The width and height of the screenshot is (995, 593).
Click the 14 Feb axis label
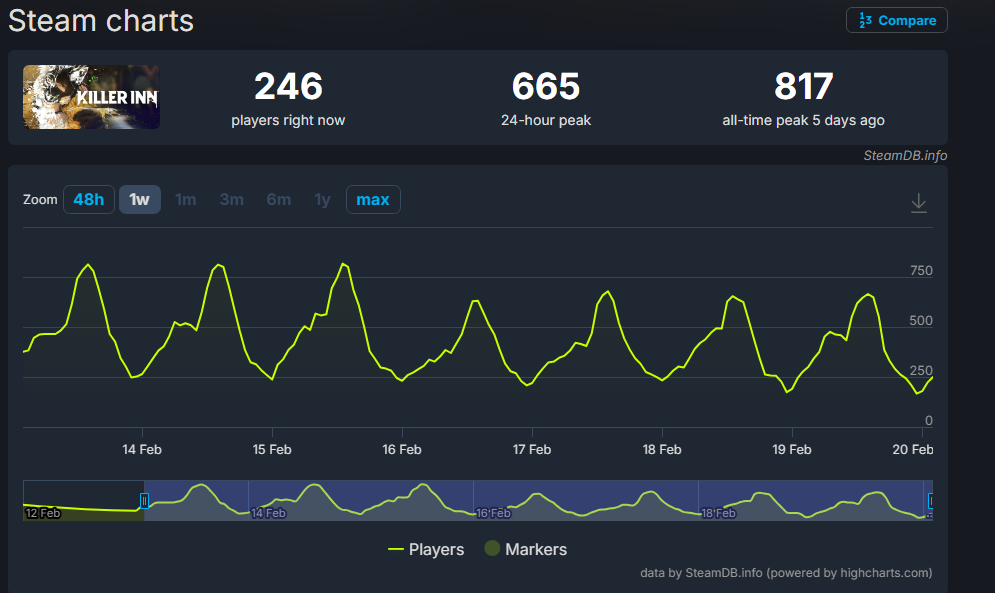coord(142,450)
